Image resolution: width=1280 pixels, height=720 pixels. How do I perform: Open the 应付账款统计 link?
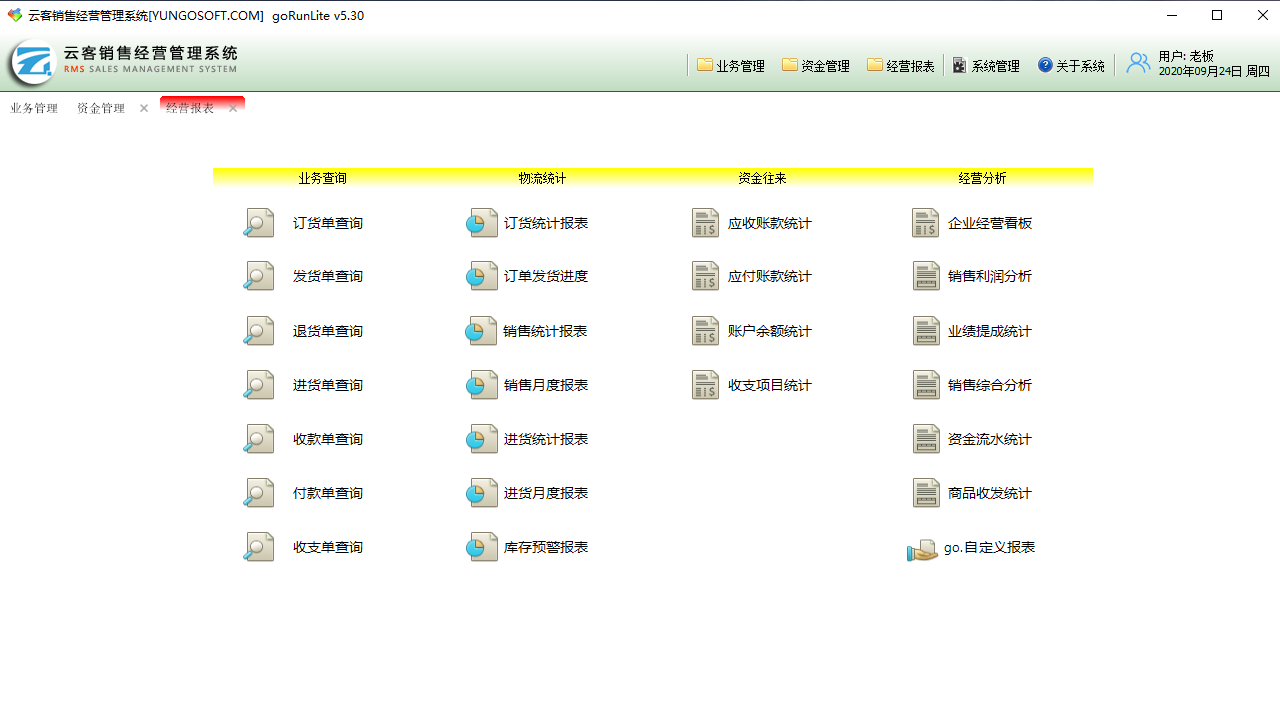click(x=769, y=277)
